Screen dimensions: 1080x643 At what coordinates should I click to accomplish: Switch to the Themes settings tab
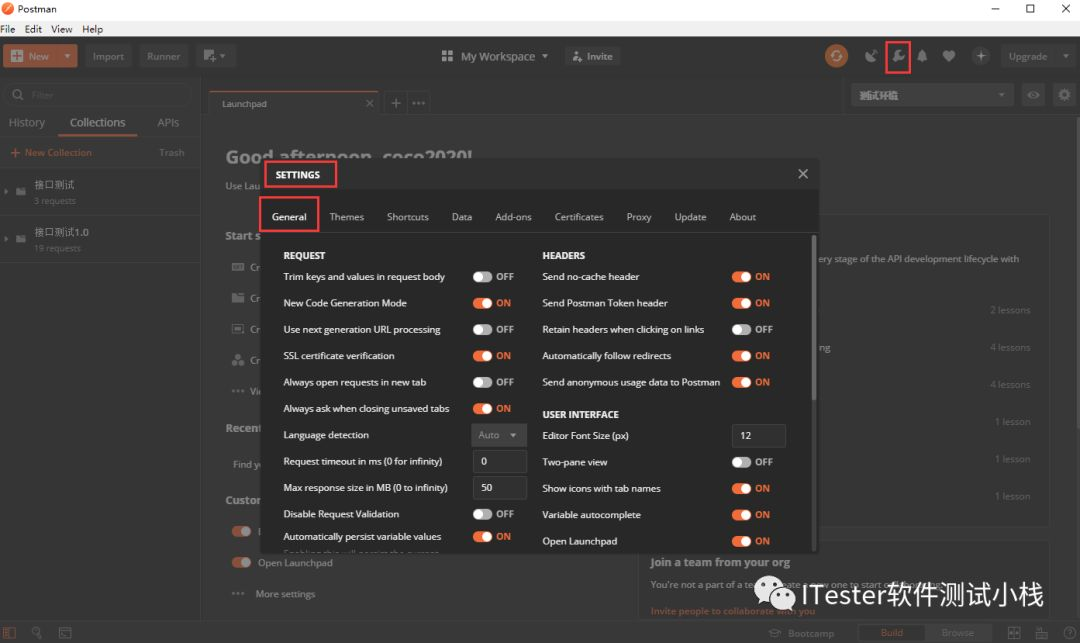point(346,217)
